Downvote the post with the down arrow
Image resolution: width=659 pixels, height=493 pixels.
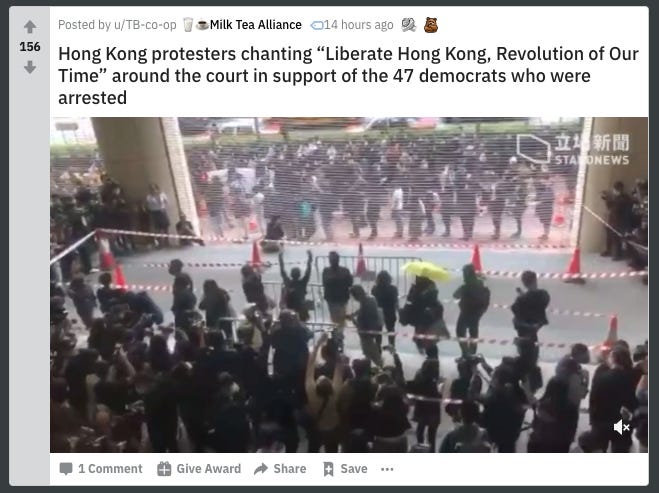[x=30, y=67]
